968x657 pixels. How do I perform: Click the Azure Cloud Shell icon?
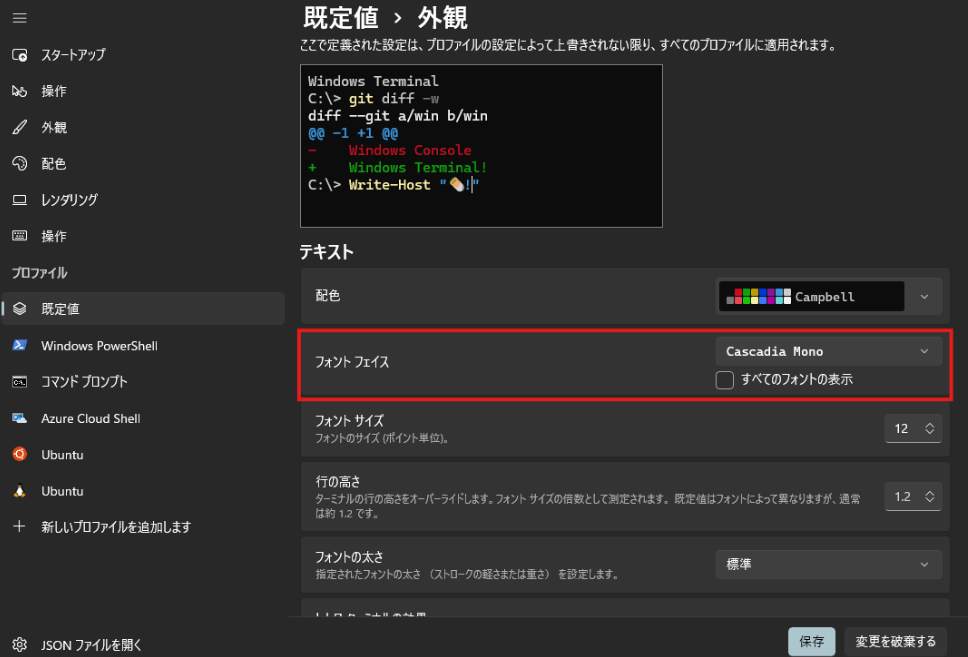(x=20, y=418)
